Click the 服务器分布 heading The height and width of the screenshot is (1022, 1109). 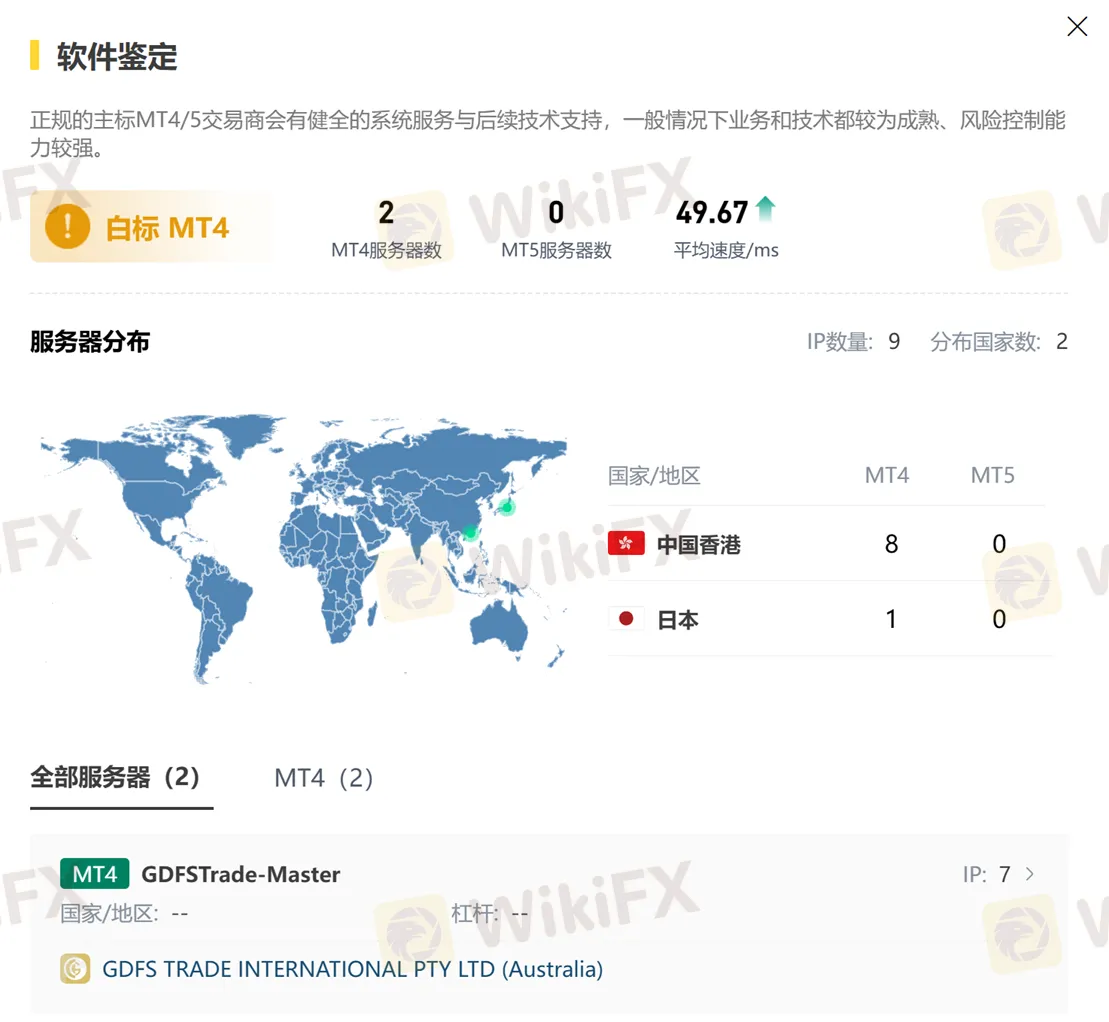90,342
